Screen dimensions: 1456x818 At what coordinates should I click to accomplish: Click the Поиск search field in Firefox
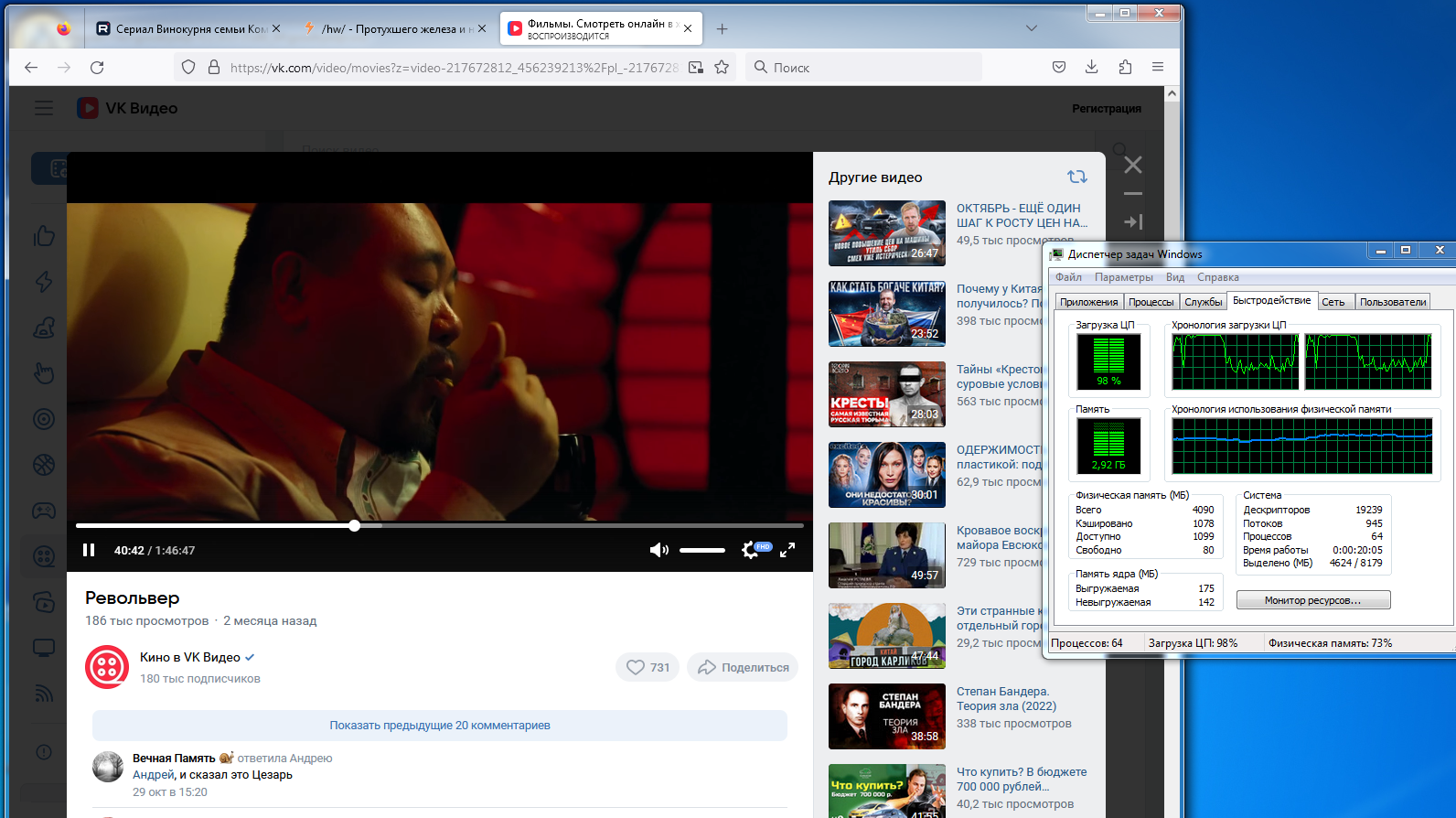(x=864, y=67)
